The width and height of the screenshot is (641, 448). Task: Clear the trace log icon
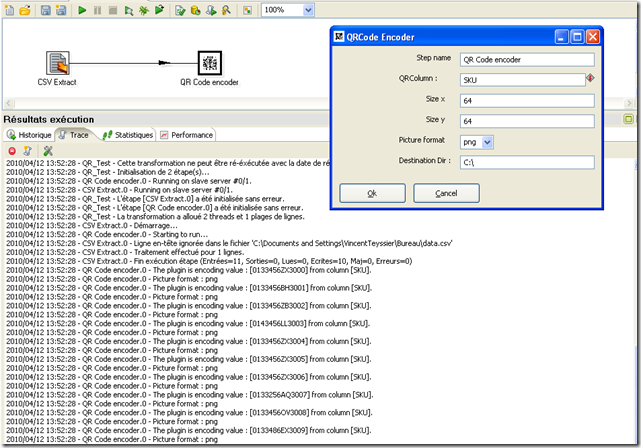27,151
